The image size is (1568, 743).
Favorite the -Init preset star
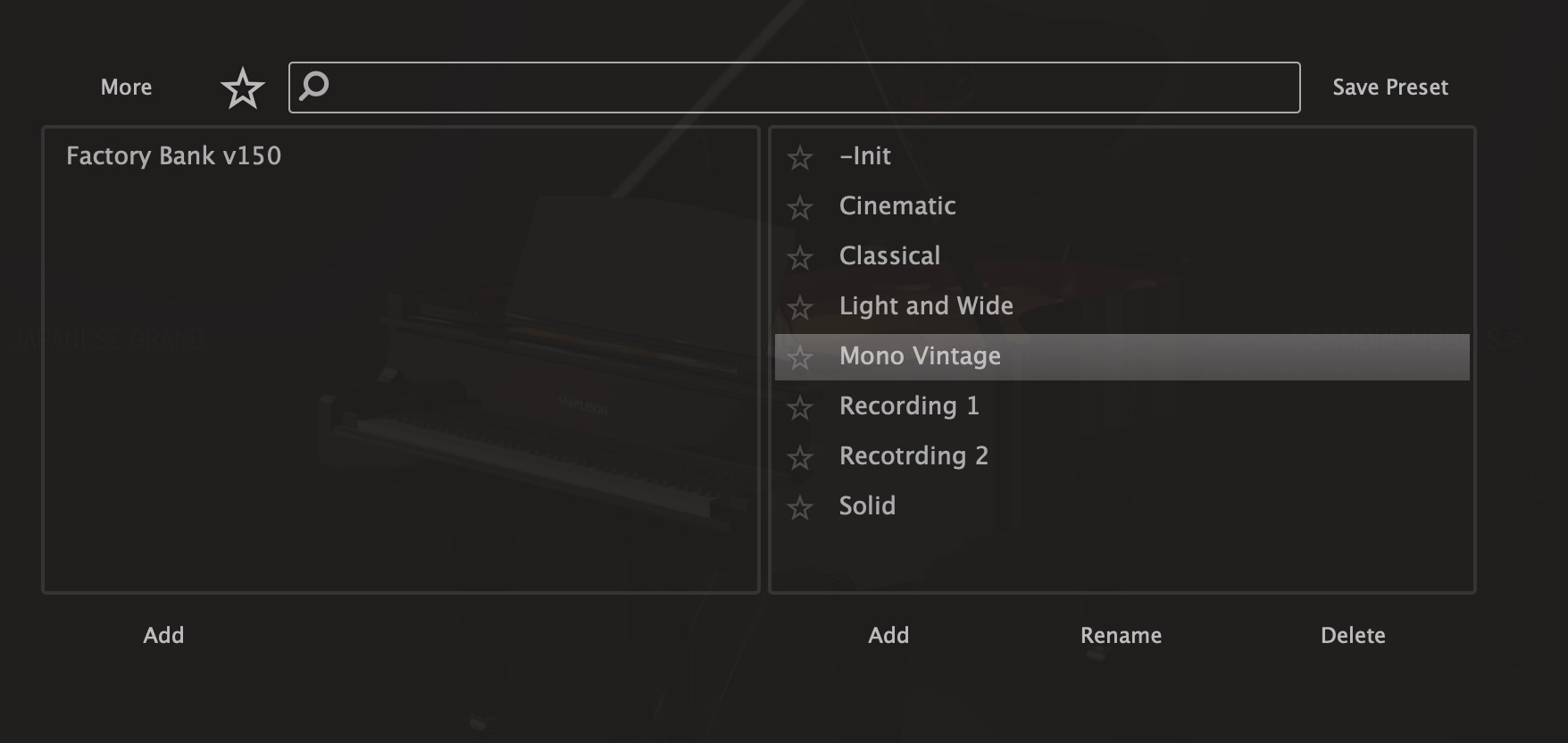coord(800,158)
